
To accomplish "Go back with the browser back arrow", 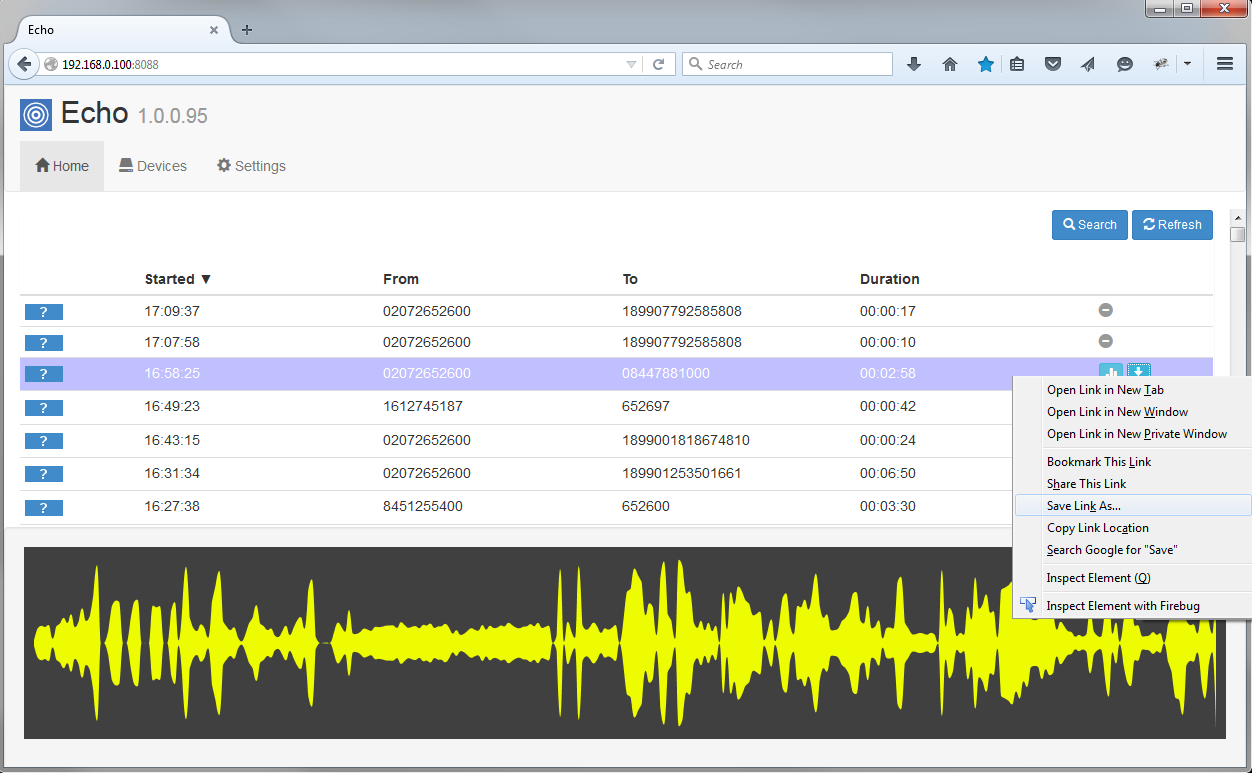I will tap(24, 64).
